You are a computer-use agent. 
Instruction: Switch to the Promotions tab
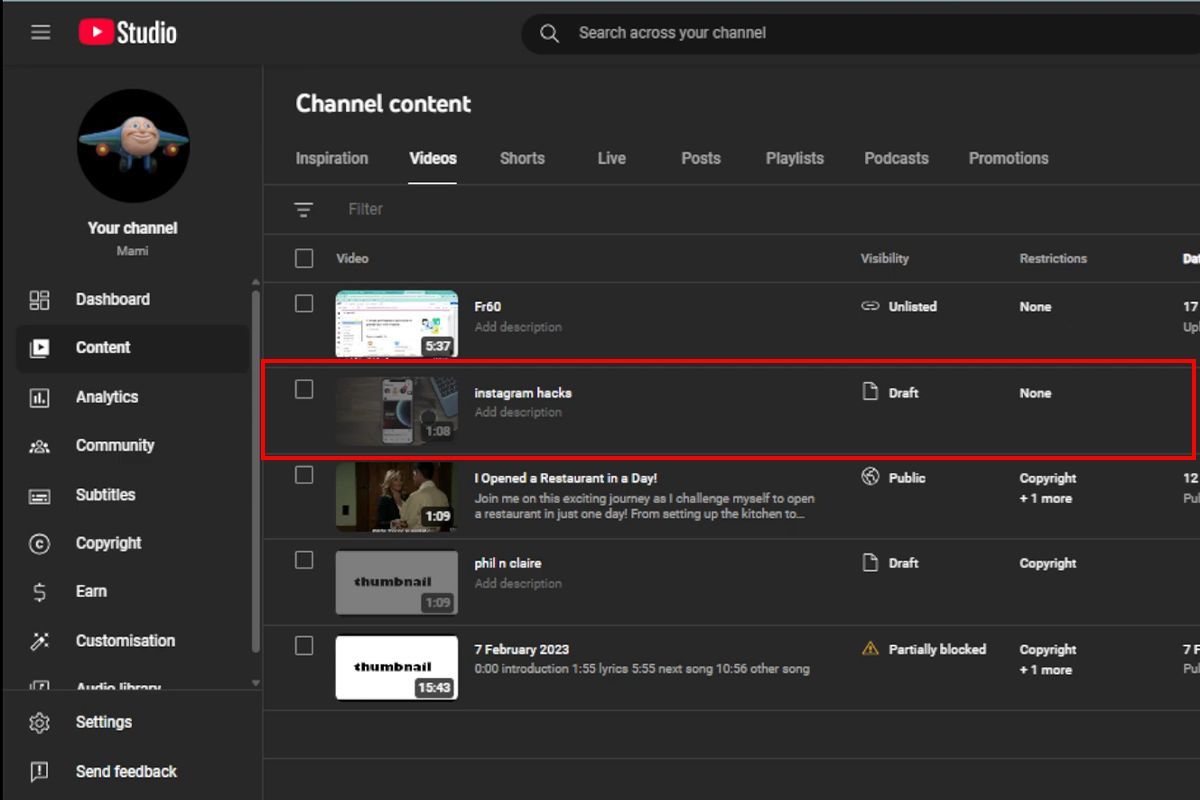[x=1008, y=158]
